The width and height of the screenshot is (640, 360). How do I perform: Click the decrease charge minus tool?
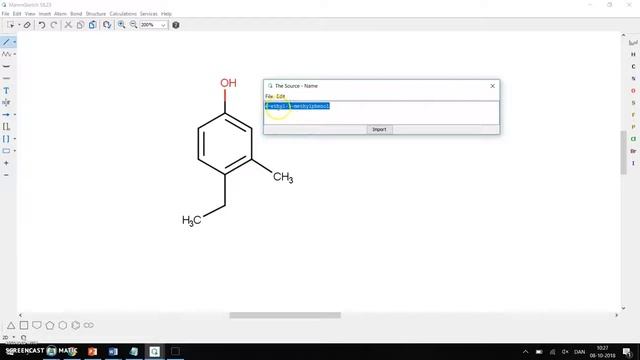coord(6,175)
